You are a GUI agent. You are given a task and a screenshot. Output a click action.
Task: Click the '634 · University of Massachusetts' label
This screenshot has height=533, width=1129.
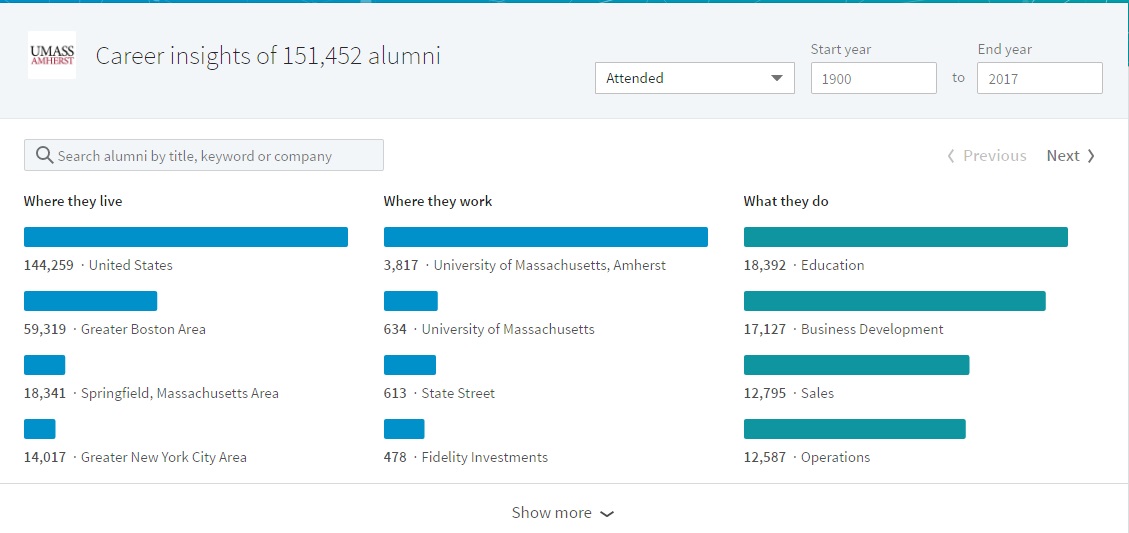(x=489, y=329)
